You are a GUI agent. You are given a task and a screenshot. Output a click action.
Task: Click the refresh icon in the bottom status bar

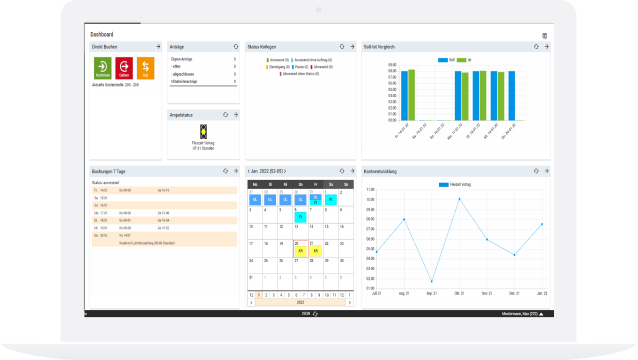(315, 314)
